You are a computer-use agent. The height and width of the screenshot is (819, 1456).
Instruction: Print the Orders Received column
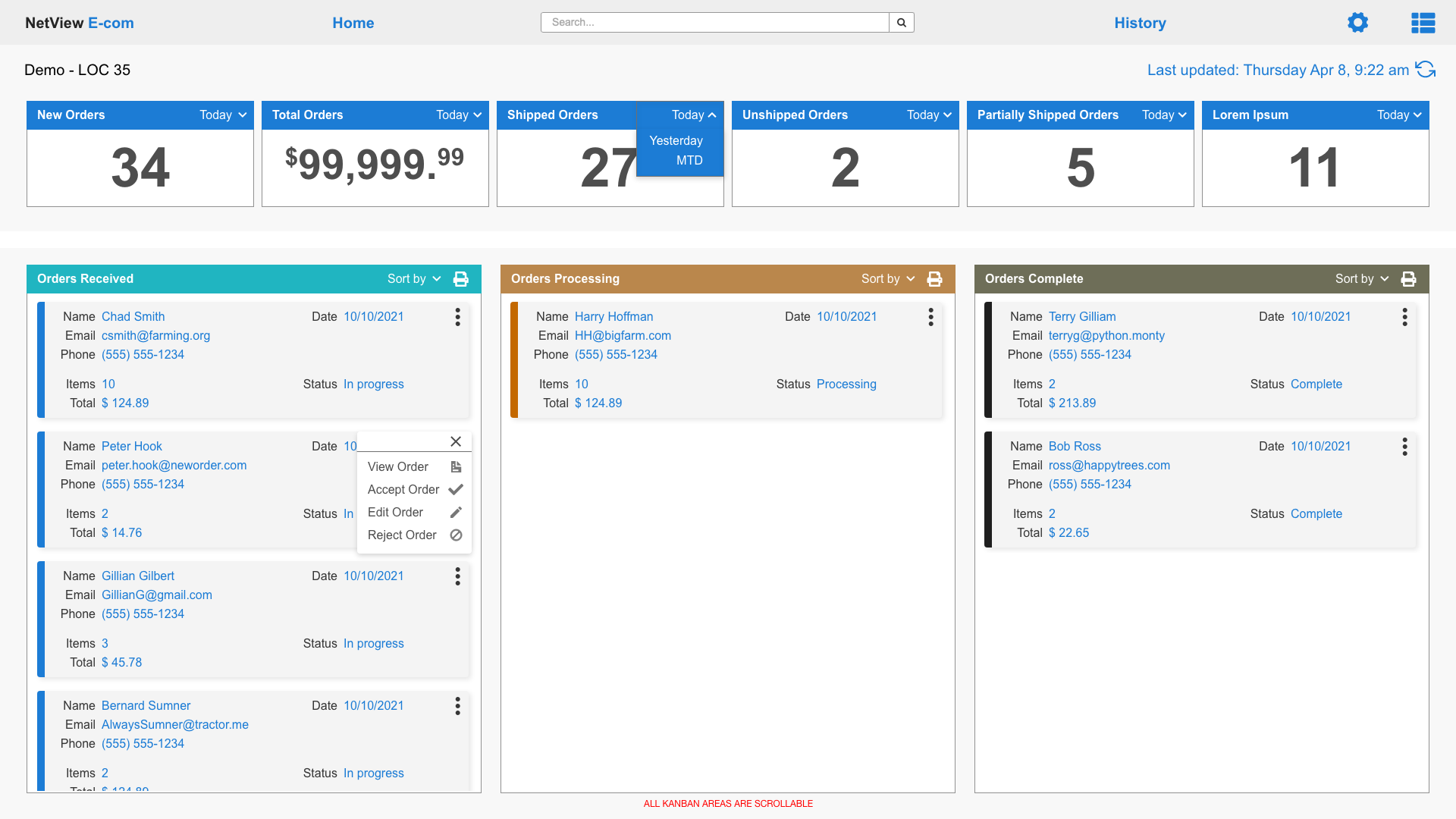click(x=460, y=279)
